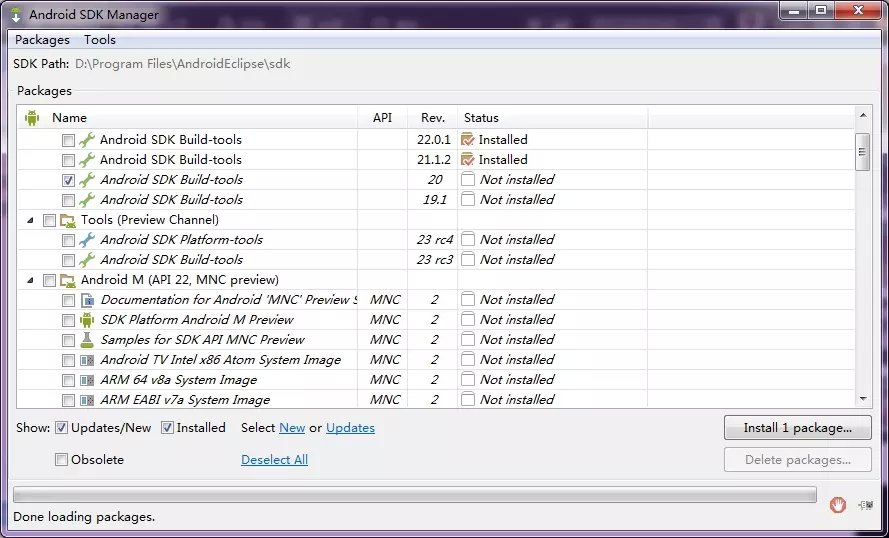Click the package list scrollbar down arrow
This screenshot has width=889, height=538.
pyautogui.click(x=863, y=399)
